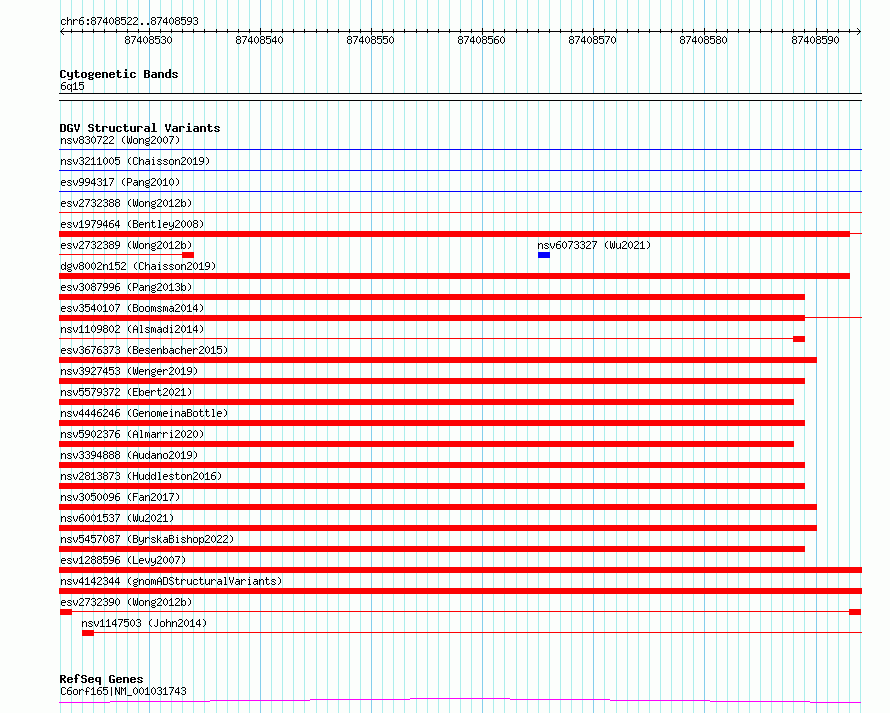The width and height of the screenshot is (890, 713).
Task: Click the 87408530 coordinate on the ruler
Action: [x=148, y=41]
